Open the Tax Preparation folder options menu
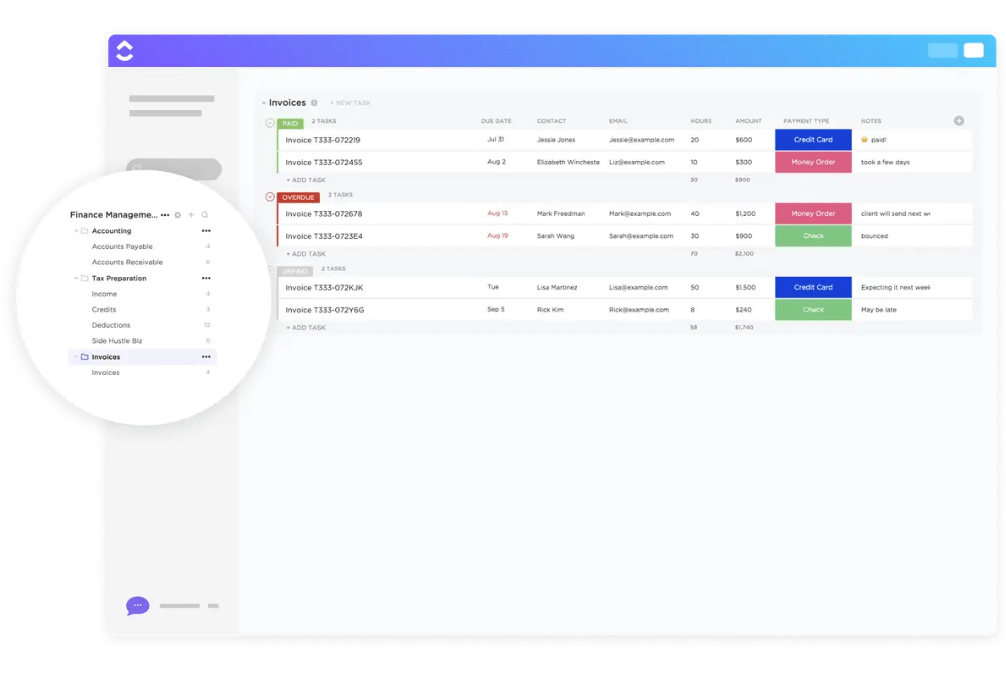 [206, 278]
